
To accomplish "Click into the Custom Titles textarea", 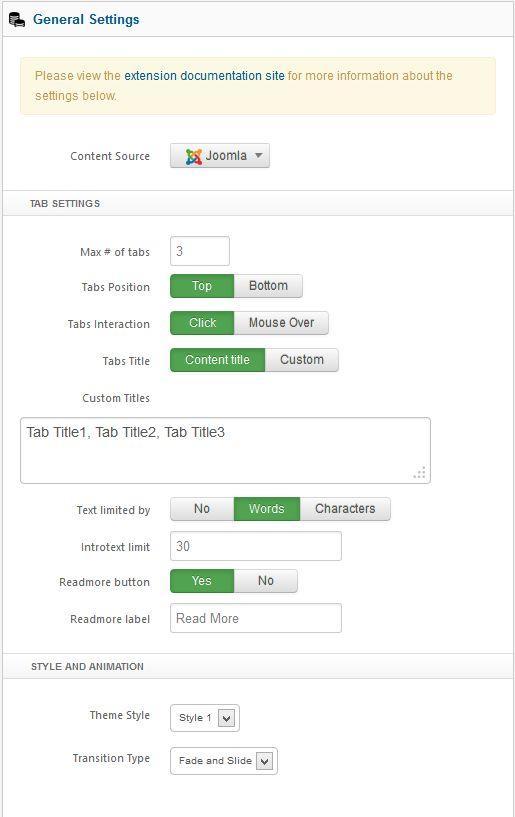I will (x=225, y=450).
